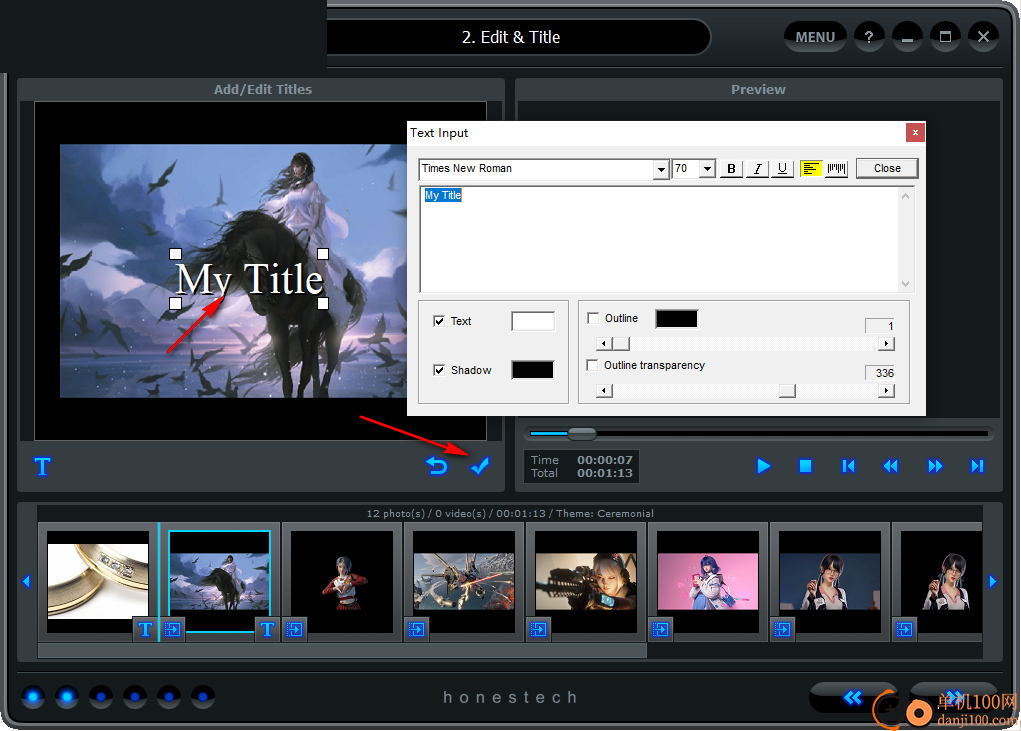Image resolution: width=1021 pixels, height=731 pixels.
Task: Toggle the Text checkbox
Action: (x=439, y=321)
